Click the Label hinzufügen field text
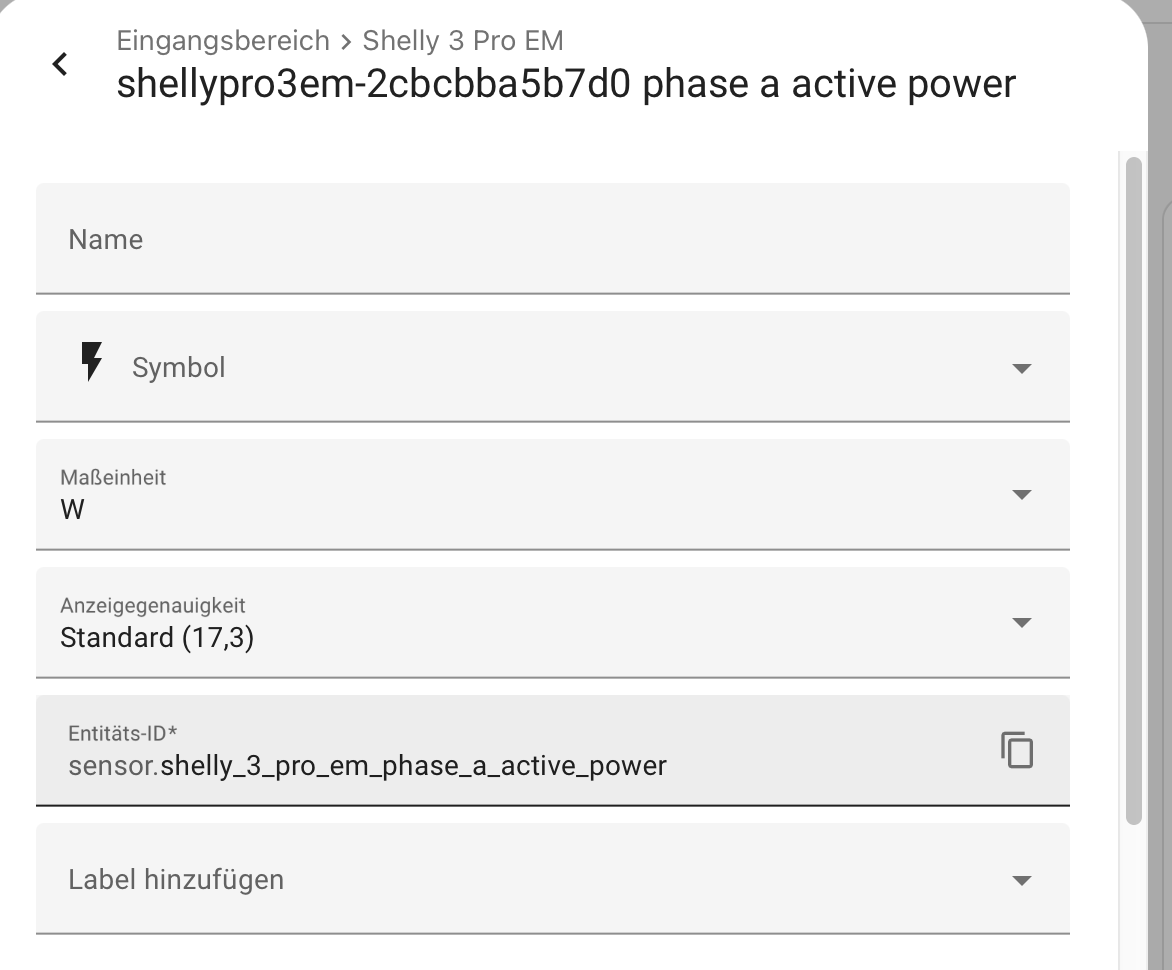This screenshot has height=970, width=1172. (x=176, y=880)
